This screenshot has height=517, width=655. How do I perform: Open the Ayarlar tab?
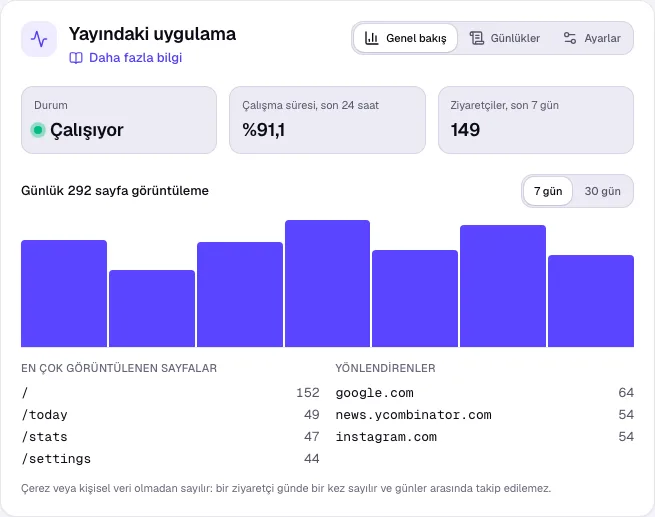point(592,38)
